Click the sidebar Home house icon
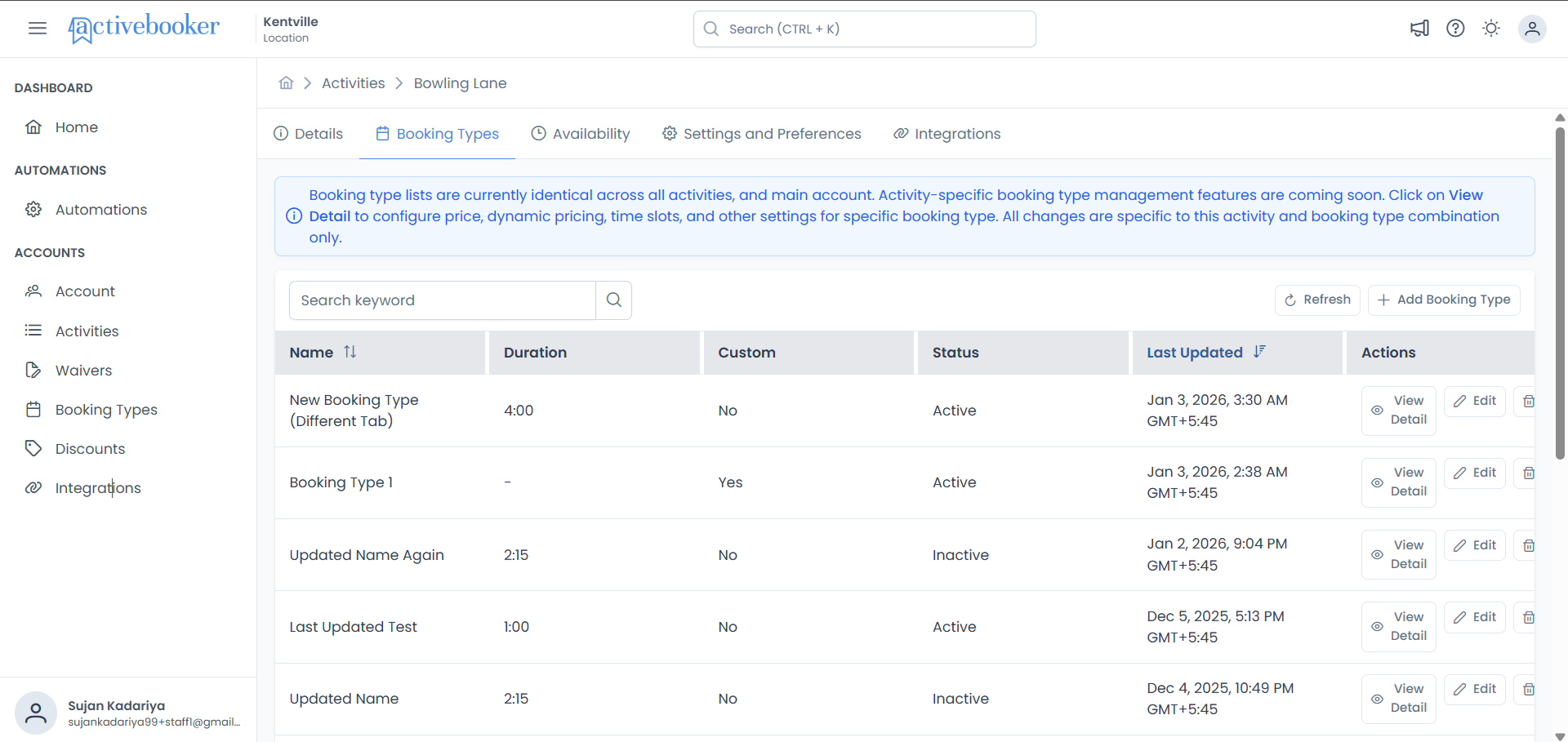The image size is (1568, 742). [33, 127]
